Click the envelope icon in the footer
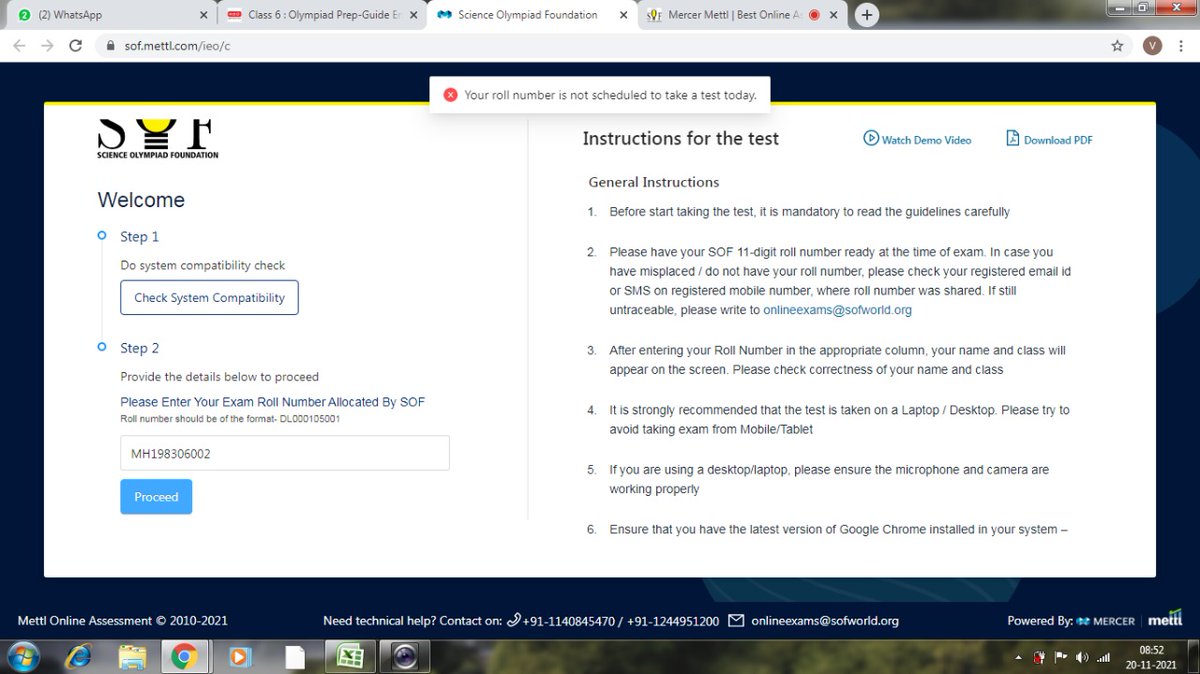1200x674 pixels. 736,621
